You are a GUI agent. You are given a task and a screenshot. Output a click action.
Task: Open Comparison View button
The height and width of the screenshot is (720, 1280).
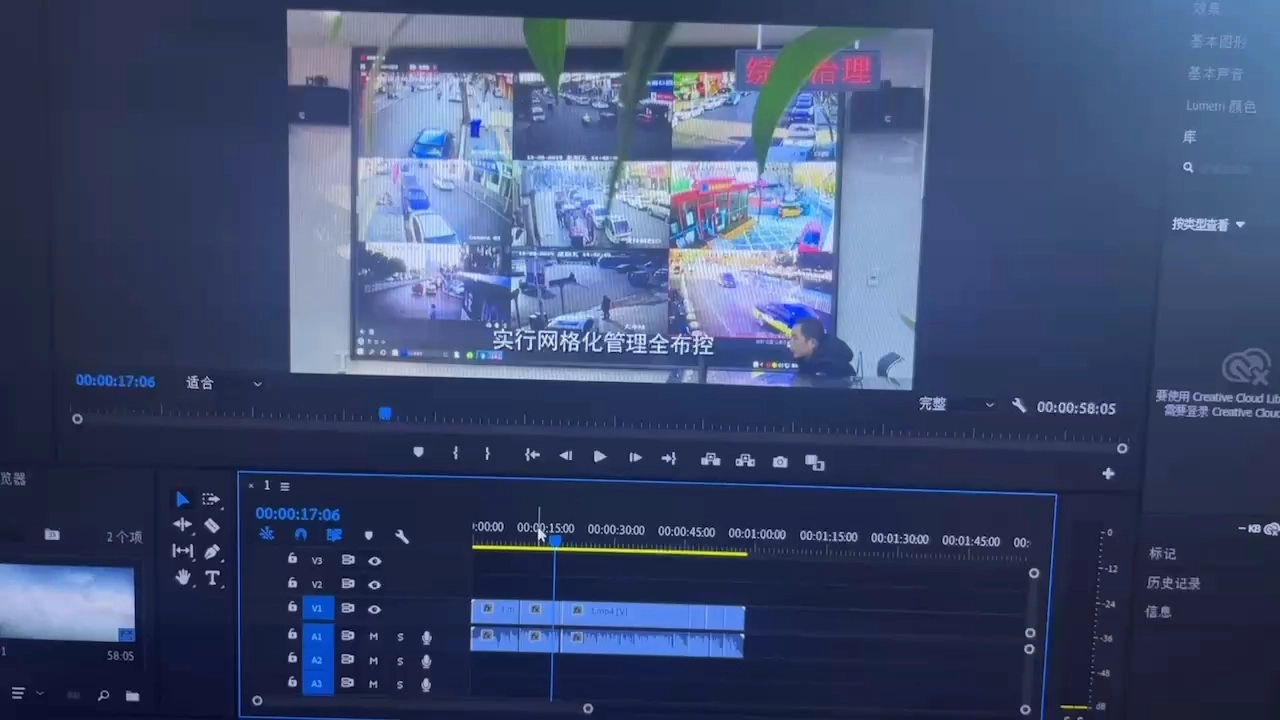[815, 463]
